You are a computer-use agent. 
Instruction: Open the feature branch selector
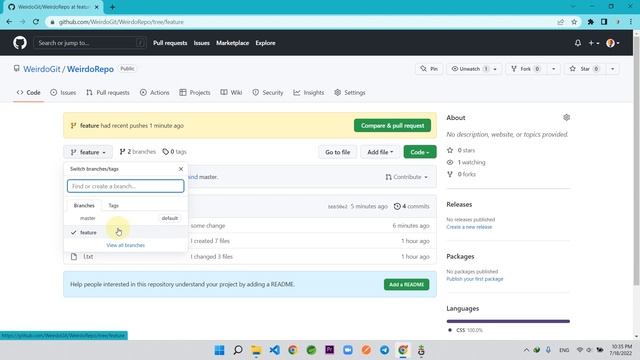point(88,152)
